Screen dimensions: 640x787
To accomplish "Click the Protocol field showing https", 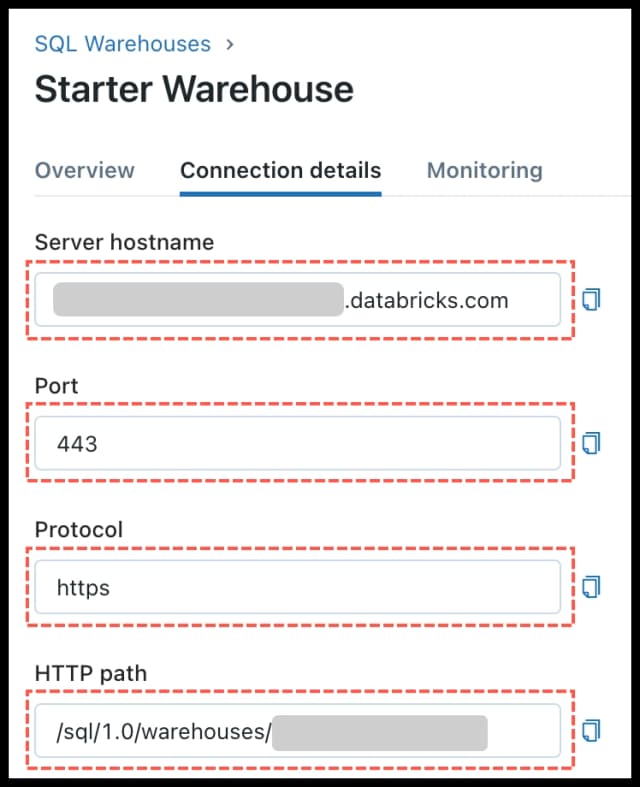I will pos(298,587).
